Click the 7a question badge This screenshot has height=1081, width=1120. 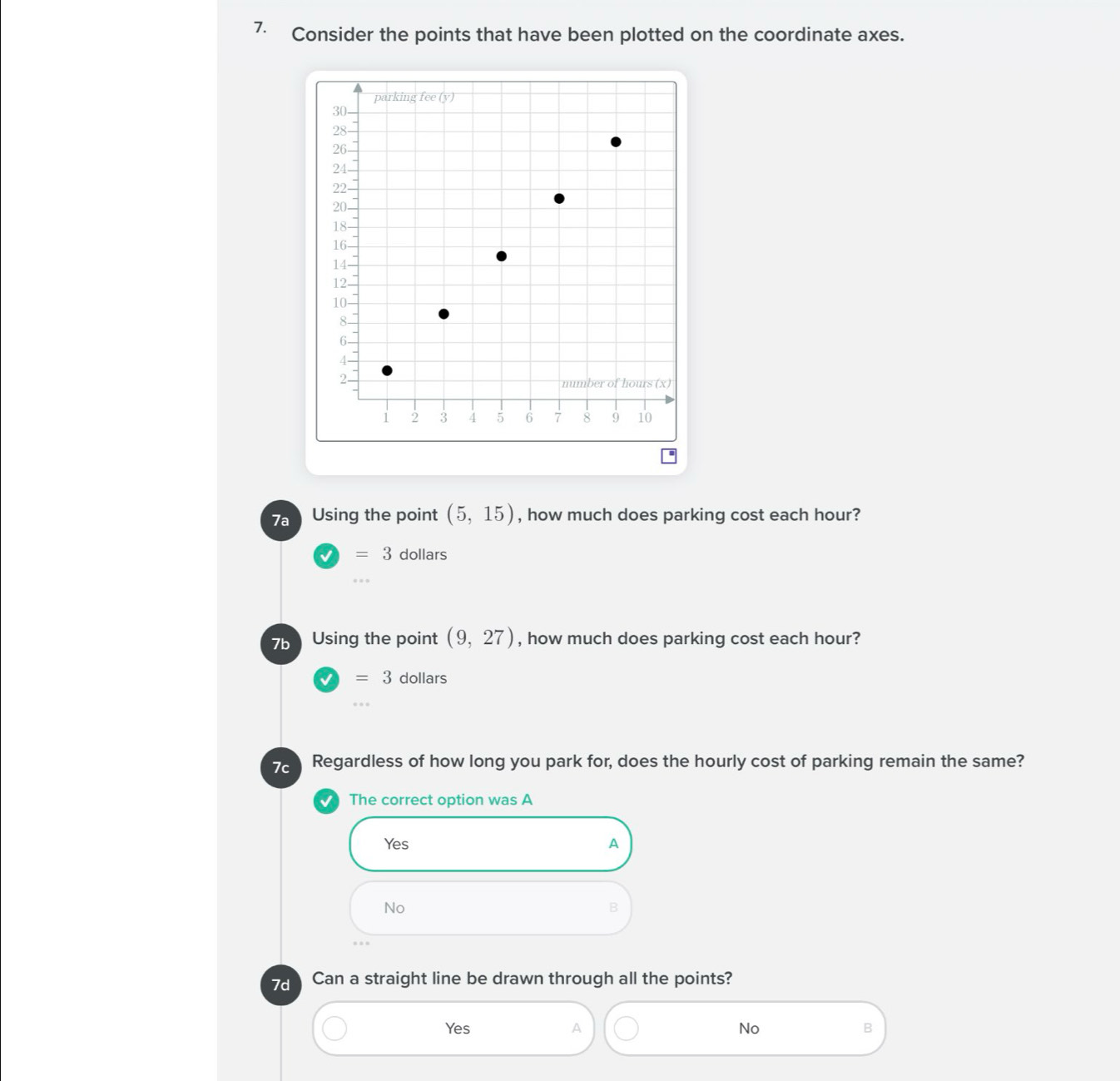tap(280, 521)
